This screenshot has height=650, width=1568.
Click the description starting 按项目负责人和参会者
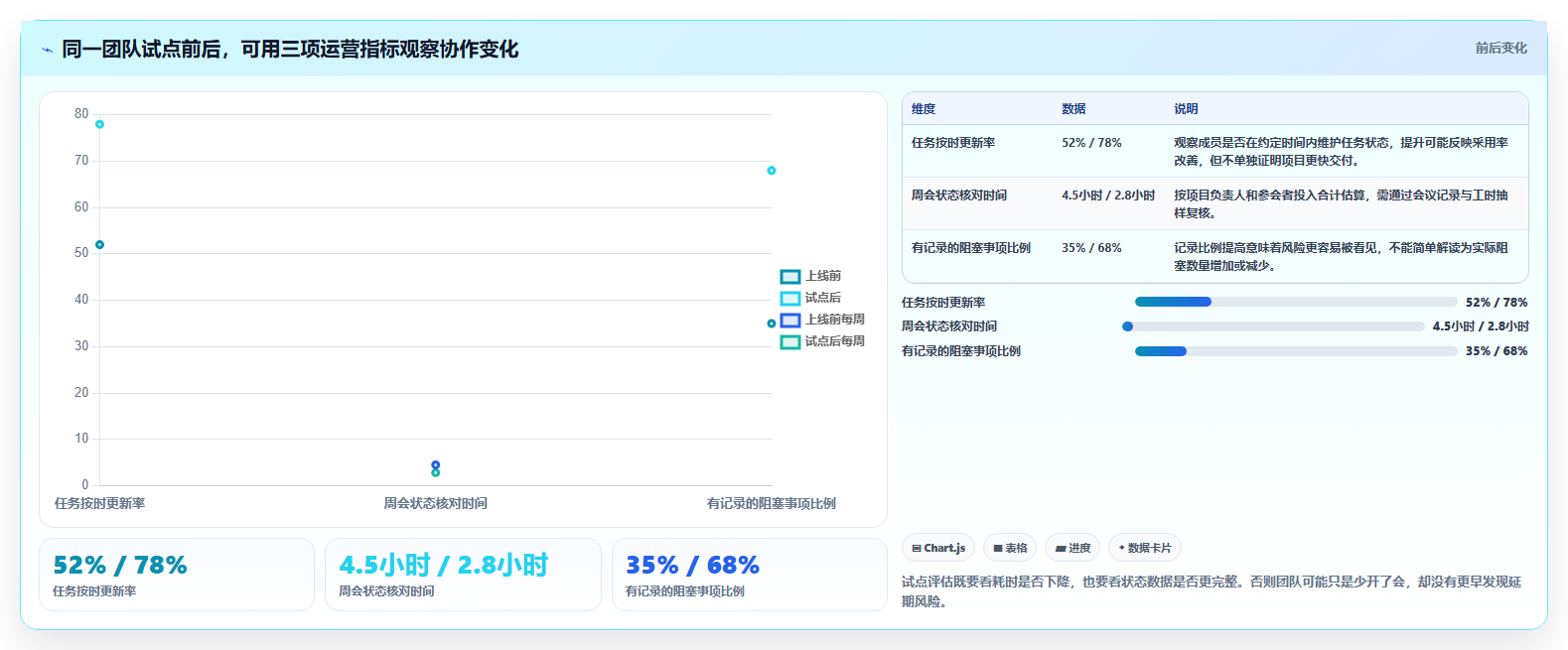[x=1341, y=204]
